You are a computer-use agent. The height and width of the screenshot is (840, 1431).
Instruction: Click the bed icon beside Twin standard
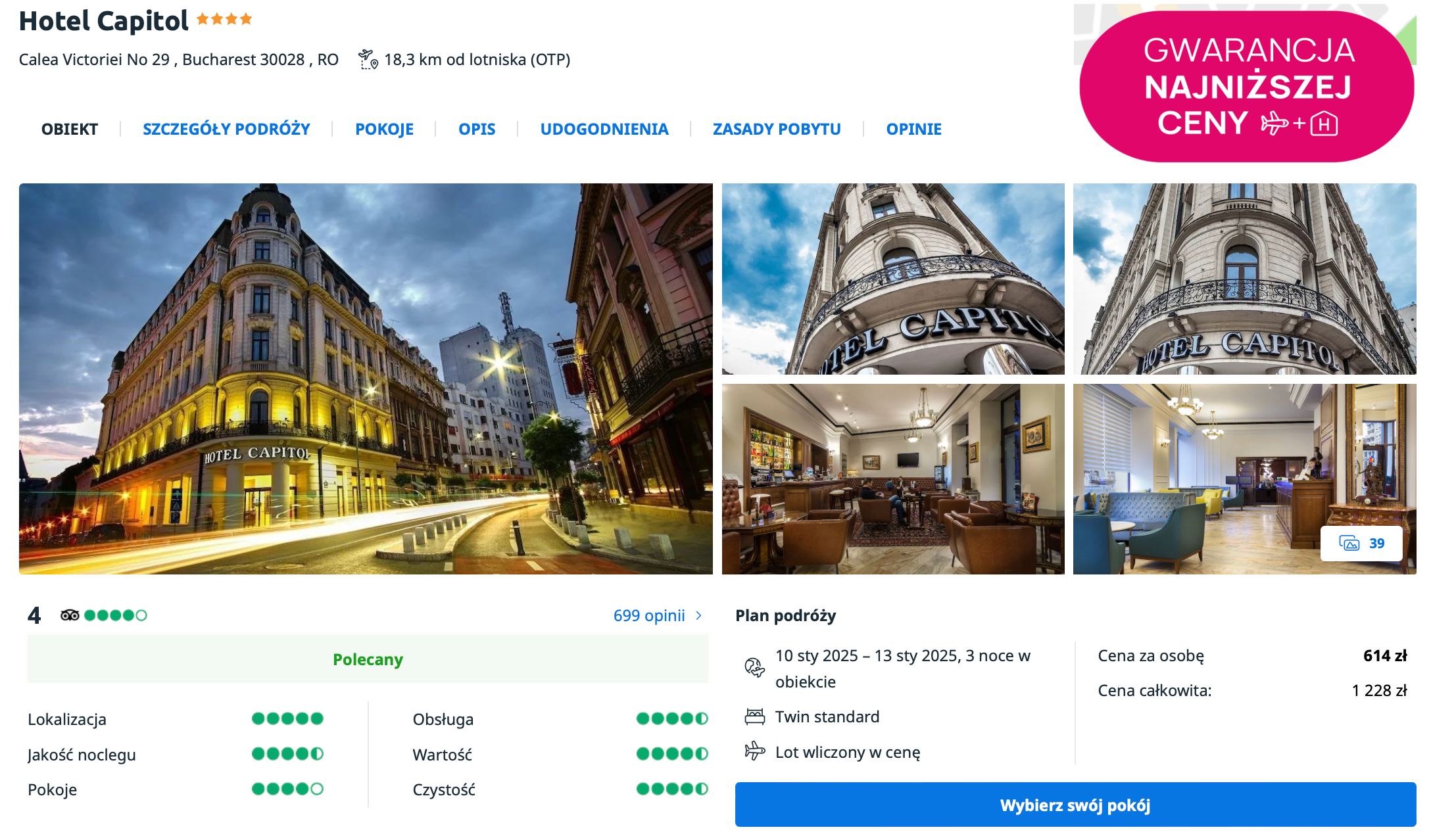(754, 716)
